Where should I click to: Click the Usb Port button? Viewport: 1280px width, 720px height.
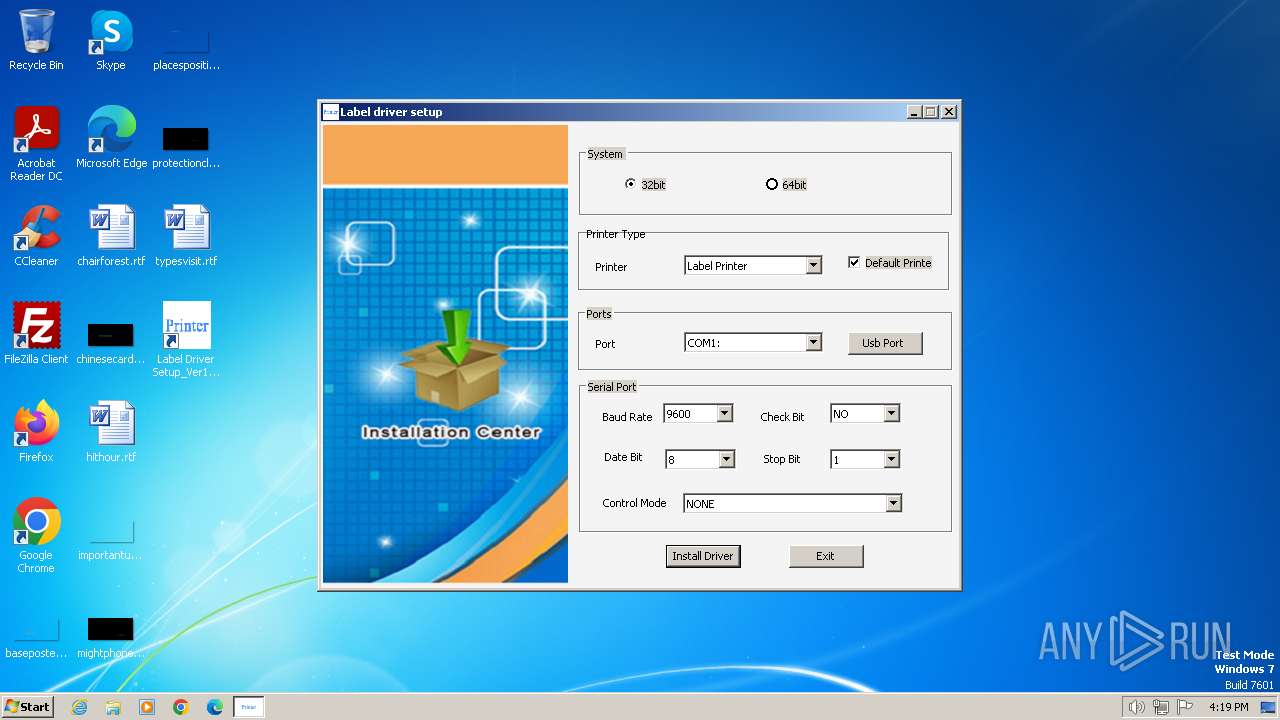click(885, 343)
